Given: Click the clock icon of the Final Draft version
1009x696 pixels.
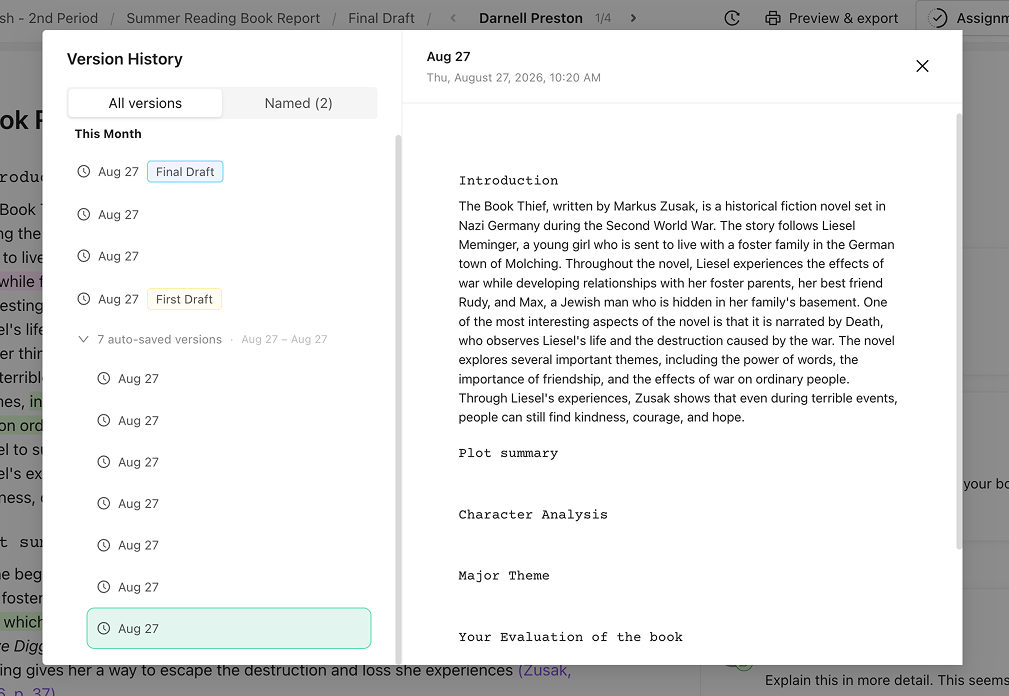Looking at the screenshot, I should [x=84, y=171].
